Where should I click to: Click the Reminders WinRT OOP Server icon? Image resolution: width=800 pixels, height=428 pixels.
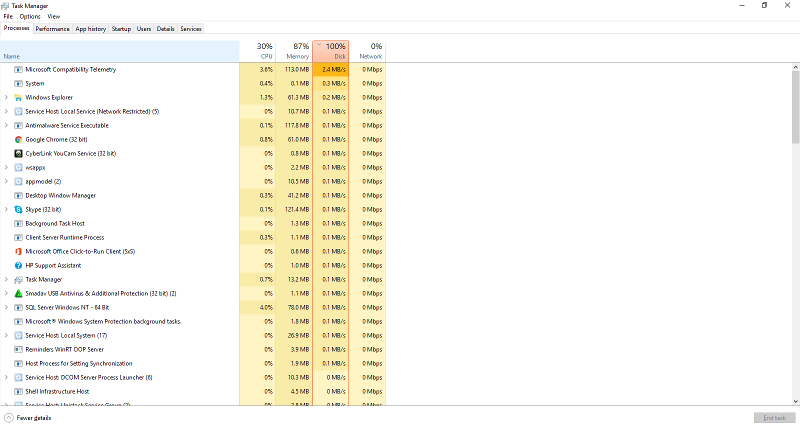click(x=18, y=350)
